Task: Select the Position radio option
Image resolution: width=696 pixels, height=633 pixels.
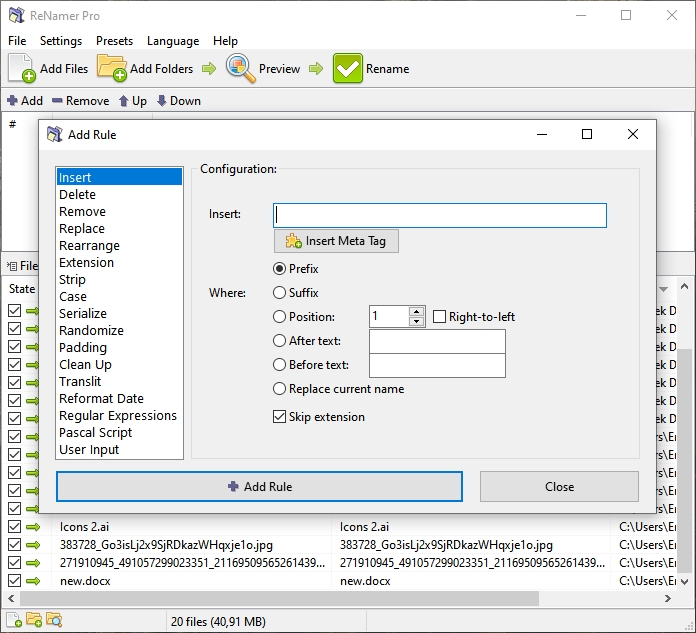Action: [x=279, y=316]
